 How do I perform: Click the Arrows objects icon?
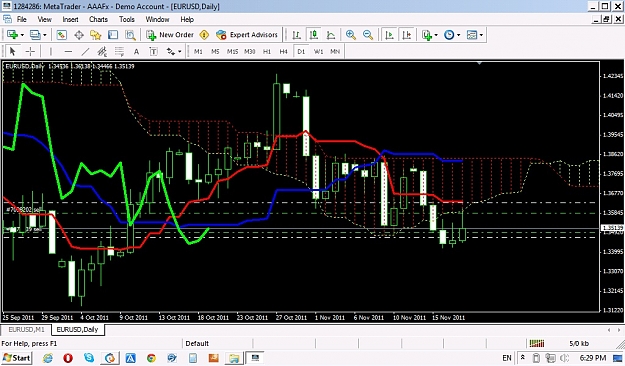point(171,51)
